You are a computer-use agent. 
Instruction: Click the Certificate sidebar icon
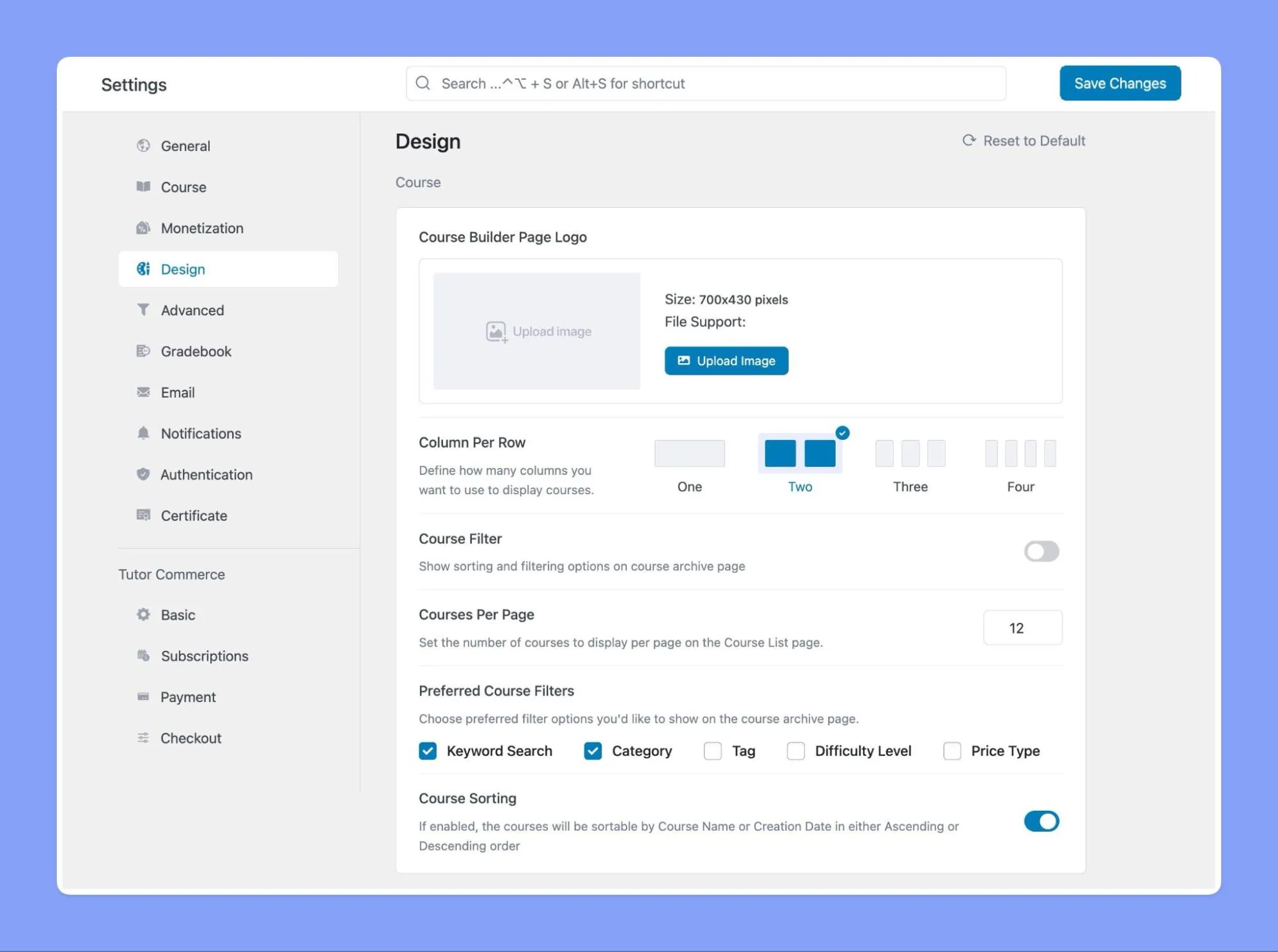pyautogui.click(x=143, y=515)
